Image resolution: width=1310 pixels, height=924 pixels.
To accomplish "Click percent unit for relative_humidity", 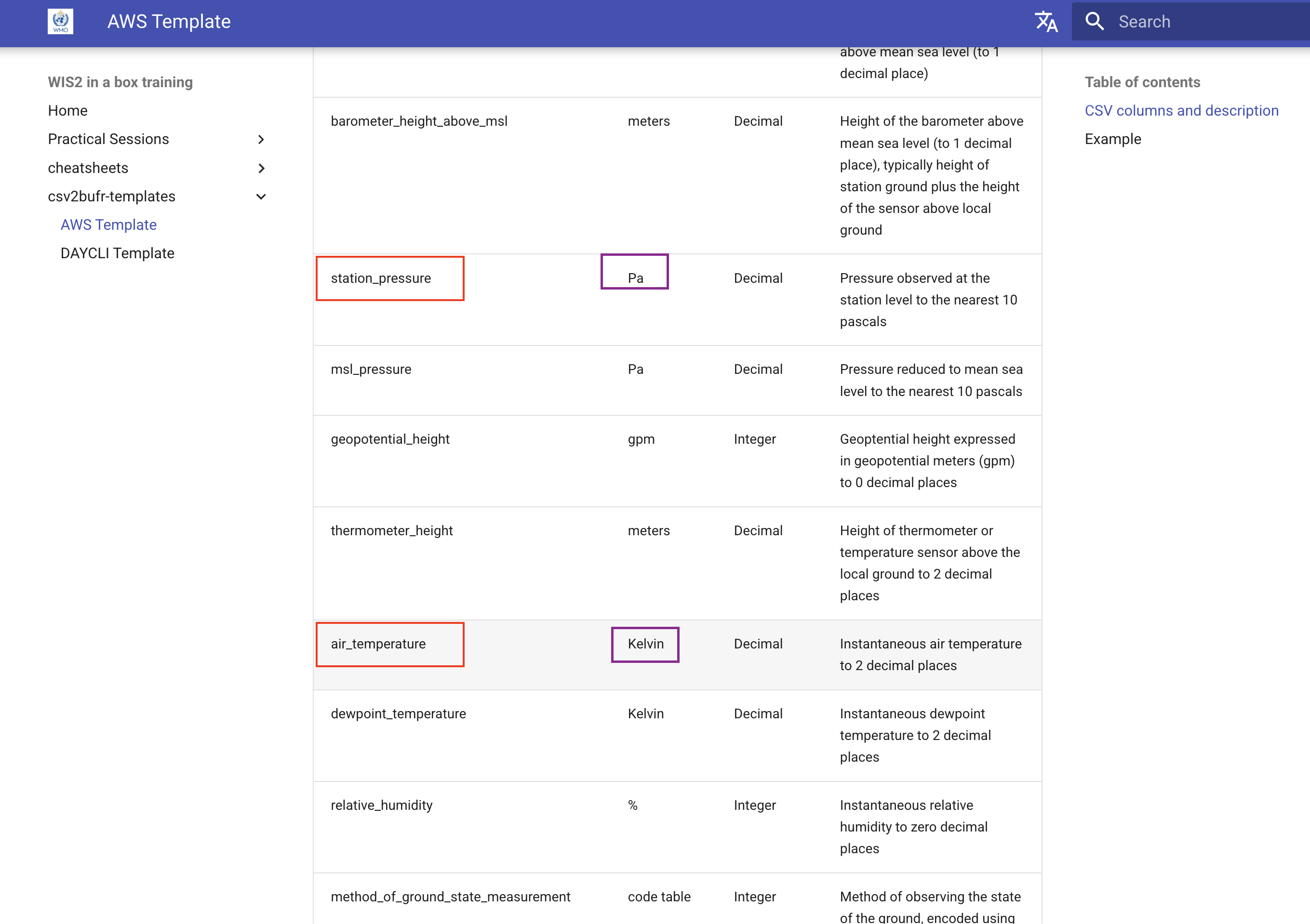I will pyautogui.click(x=633, y=805).
